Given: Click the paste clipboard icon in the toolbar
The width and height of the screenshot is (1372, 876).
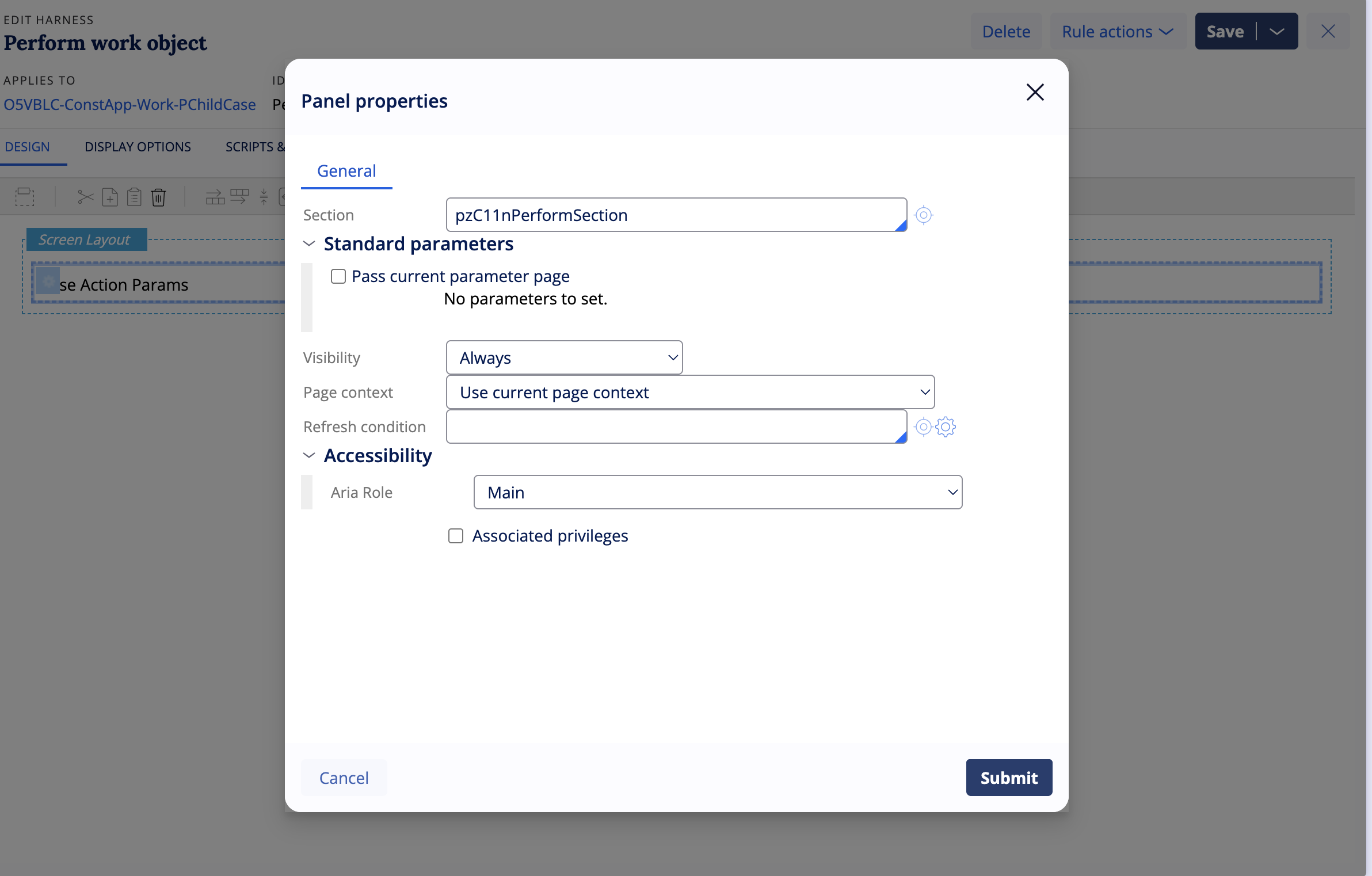Looking at the screenshot, I should coord(134,197).
